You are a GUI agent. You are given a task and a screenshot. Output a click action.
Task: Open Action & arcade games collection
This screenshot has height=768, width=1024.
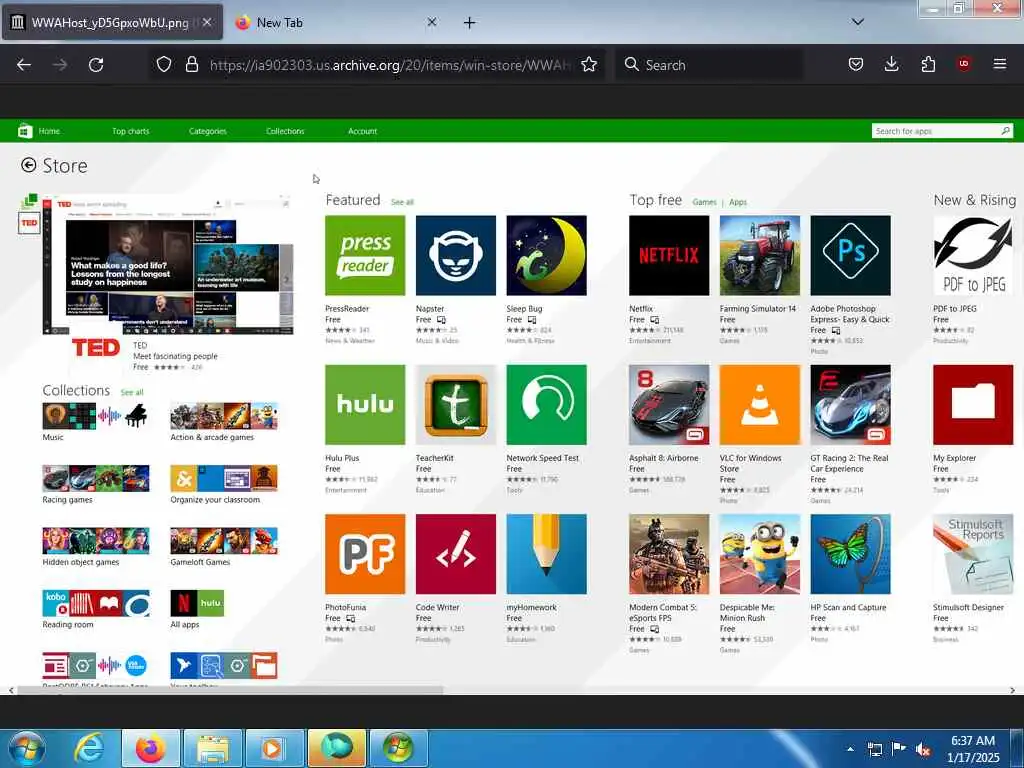[x=224, y=422]
